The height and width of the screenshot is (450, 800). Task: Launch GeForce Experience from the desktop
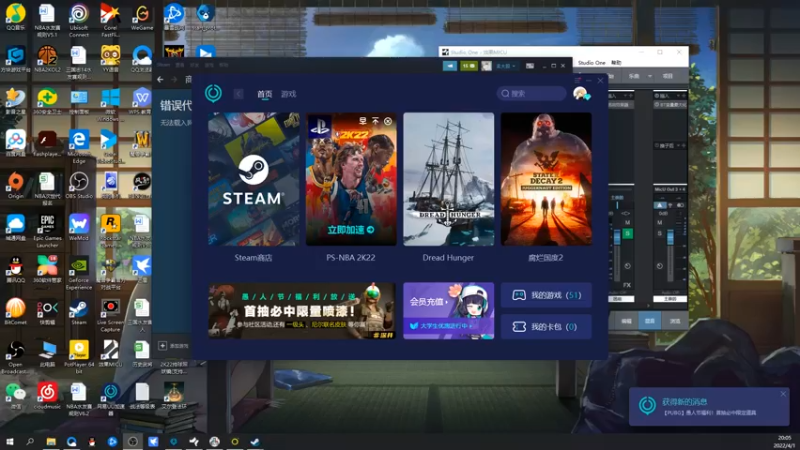point(79,273)
